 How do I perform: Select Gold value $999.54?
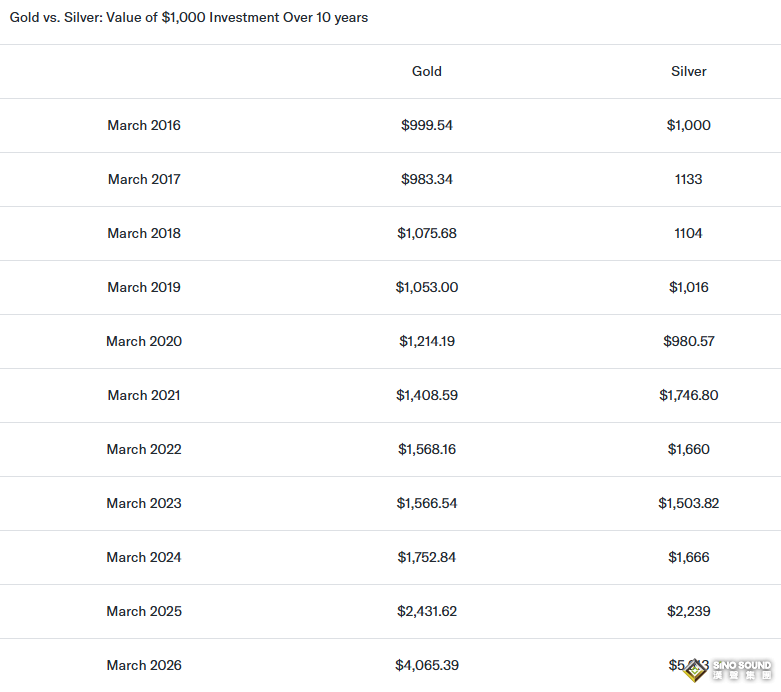click(427, 125)
